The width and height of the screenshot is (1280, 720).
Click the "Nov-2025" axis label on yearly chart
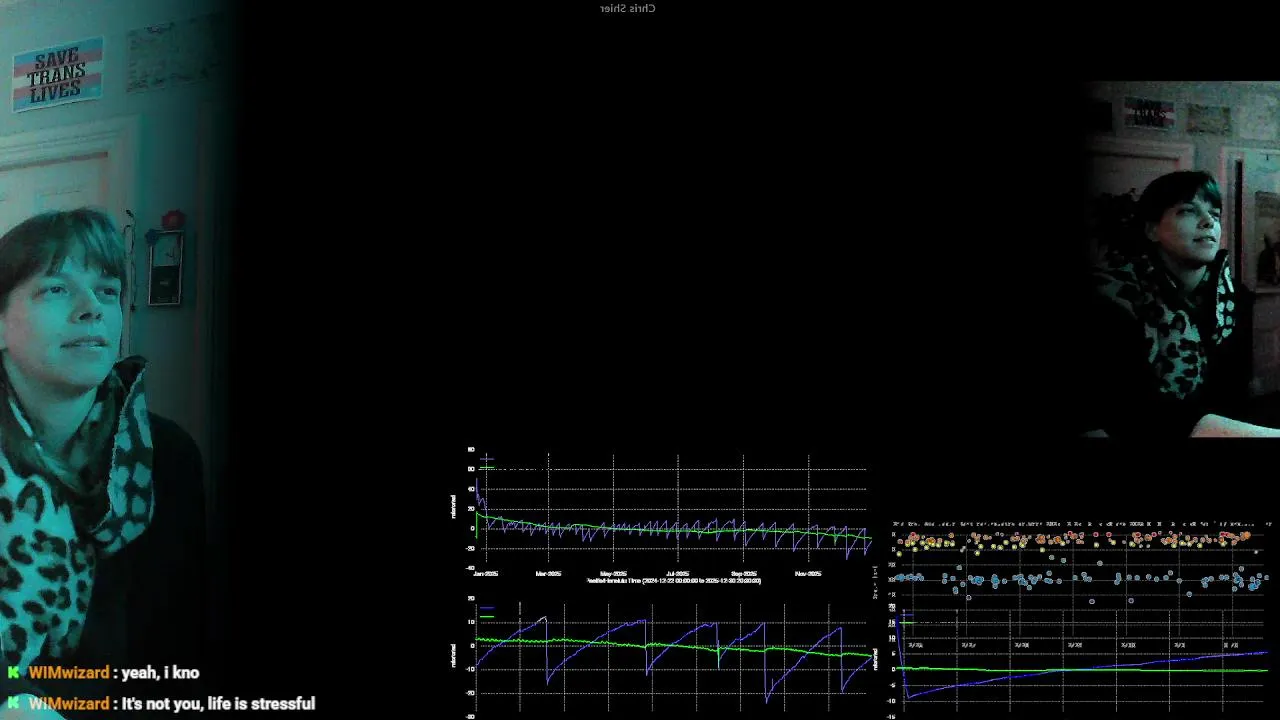[808, 574]
